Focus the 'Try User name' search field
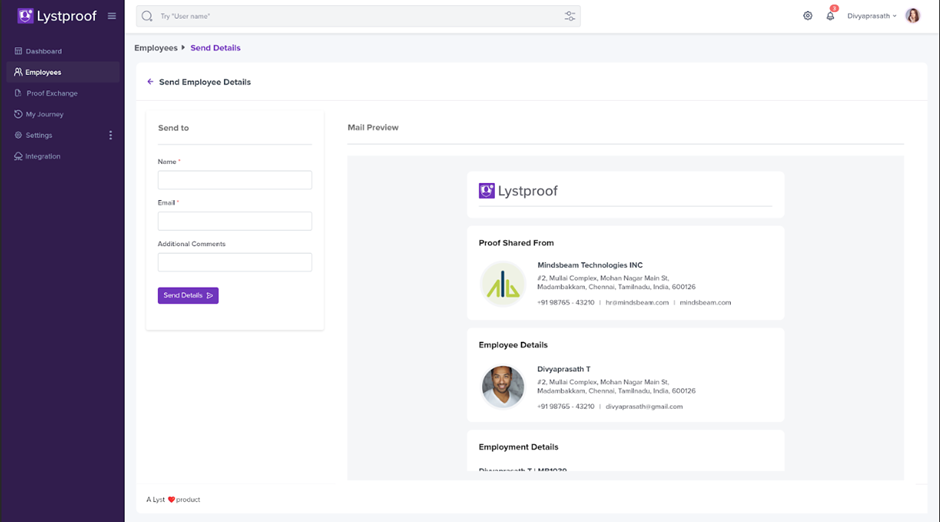 (x=358, y=16)
